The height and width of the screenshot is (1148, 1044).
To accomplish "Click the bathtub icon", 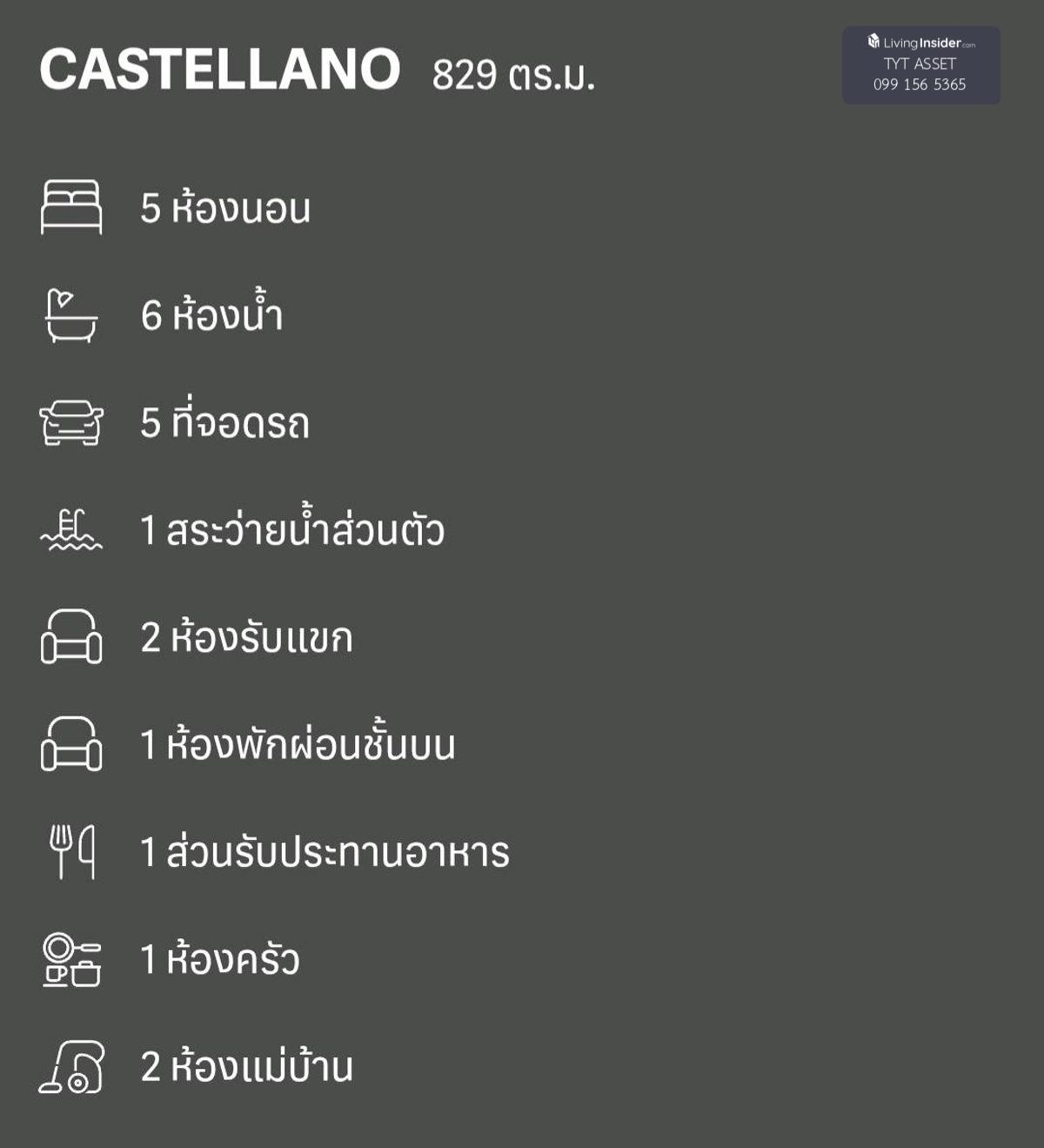I will point(71,315).
